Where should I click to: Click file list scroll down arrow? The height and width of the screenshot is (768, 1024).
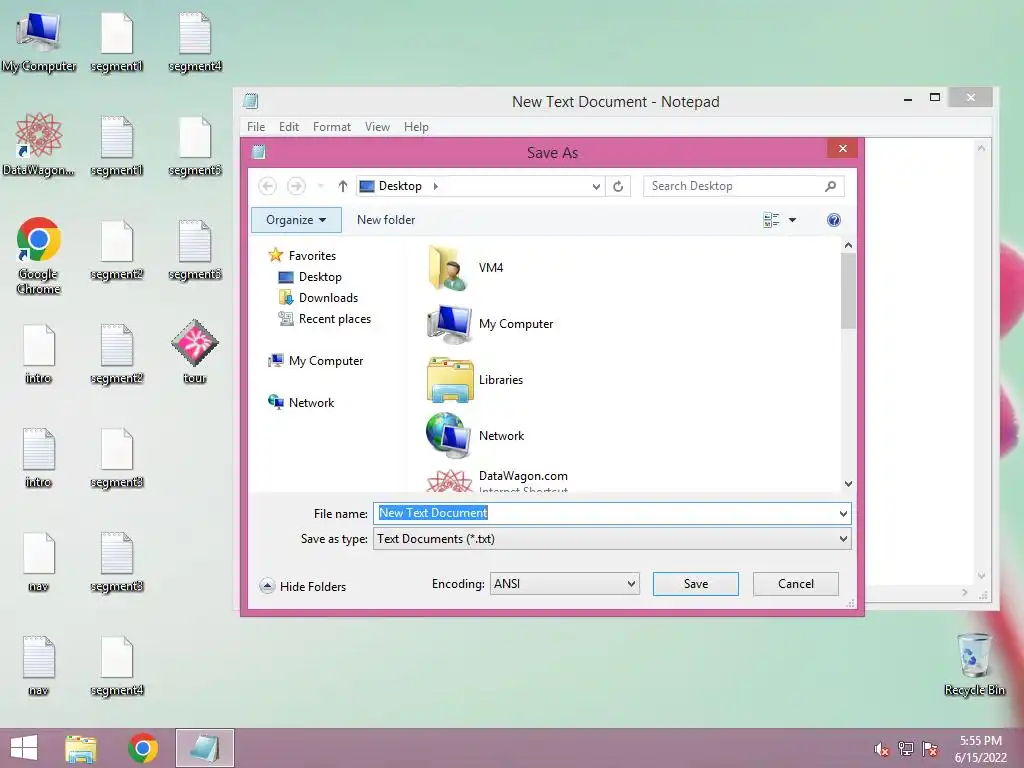tap(848, 484)
